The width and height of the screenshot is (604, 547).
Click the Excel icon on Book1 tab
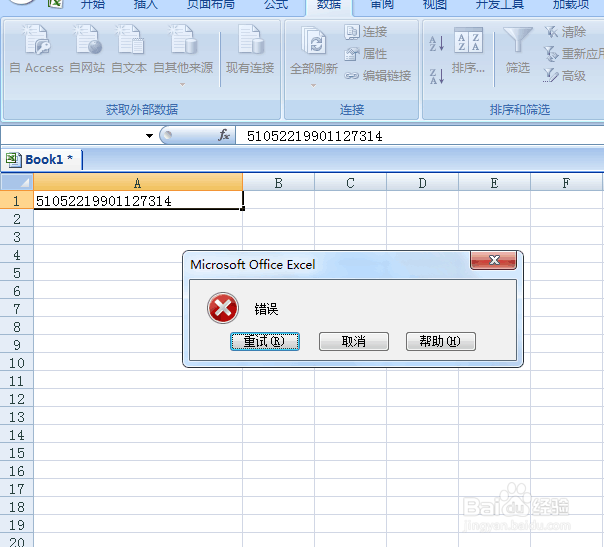click(x=13, y=159)
